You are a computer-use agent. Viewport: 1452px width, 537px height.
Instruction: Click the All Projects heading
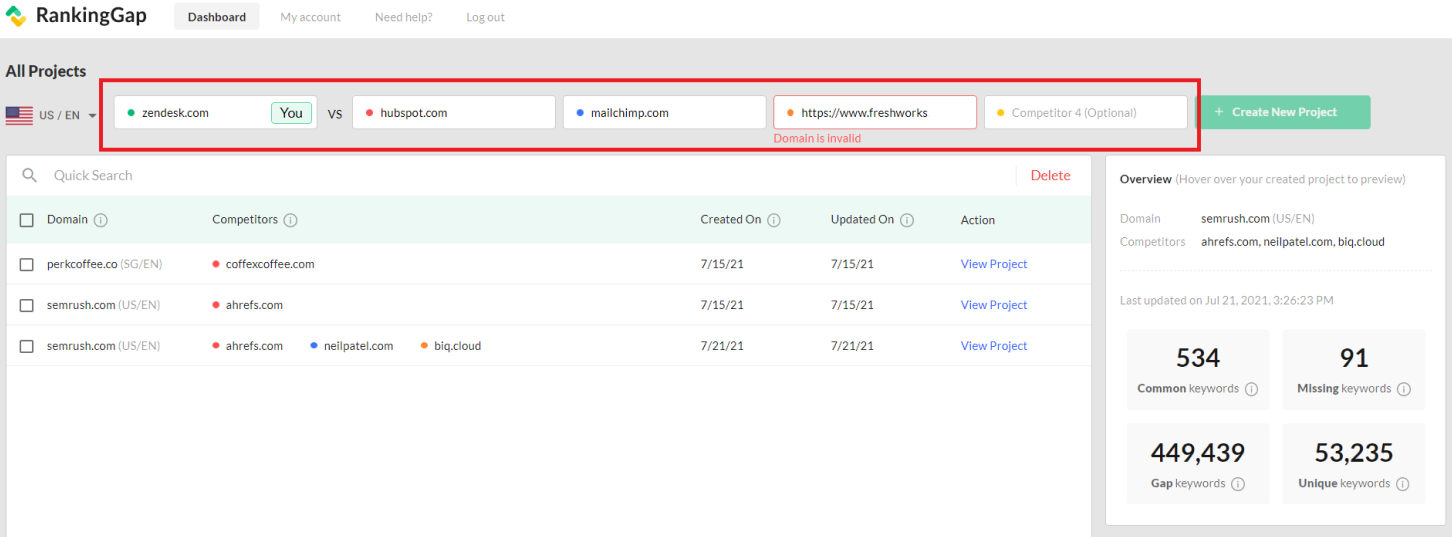pyautogui.click(x=46, y=71)
